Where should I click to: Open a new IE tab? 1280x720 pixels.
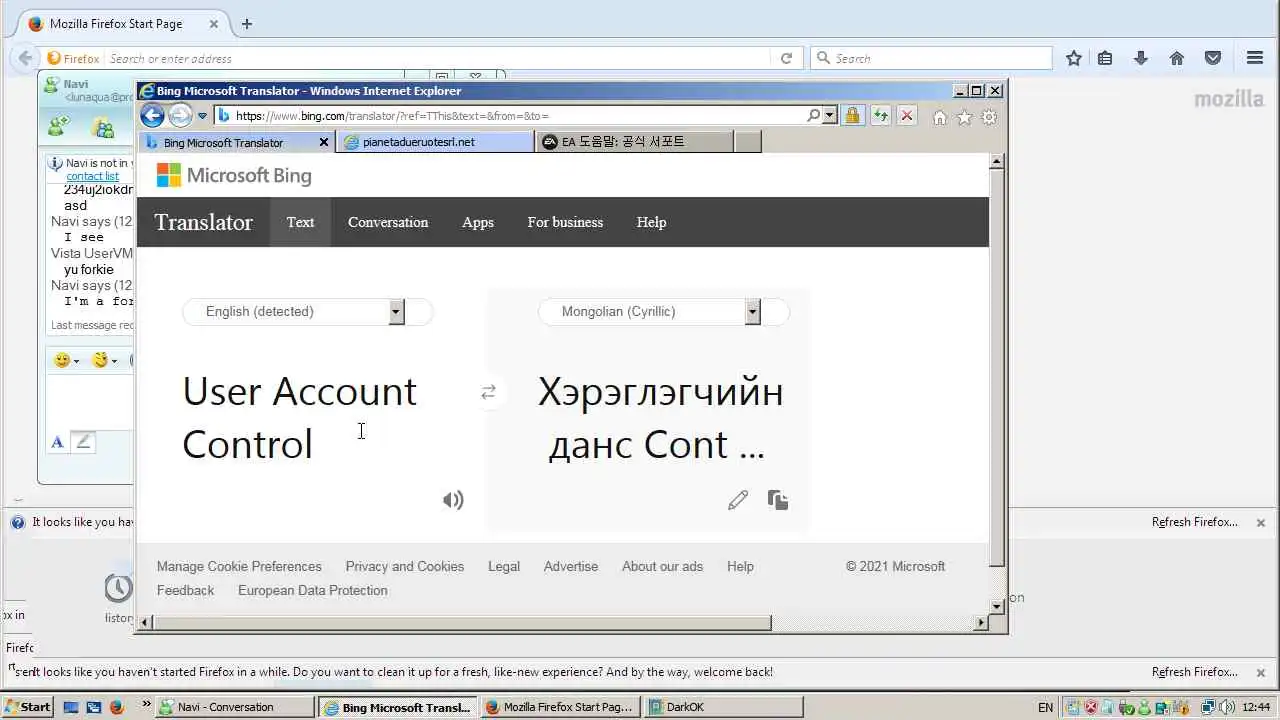(x=748, y=142)
